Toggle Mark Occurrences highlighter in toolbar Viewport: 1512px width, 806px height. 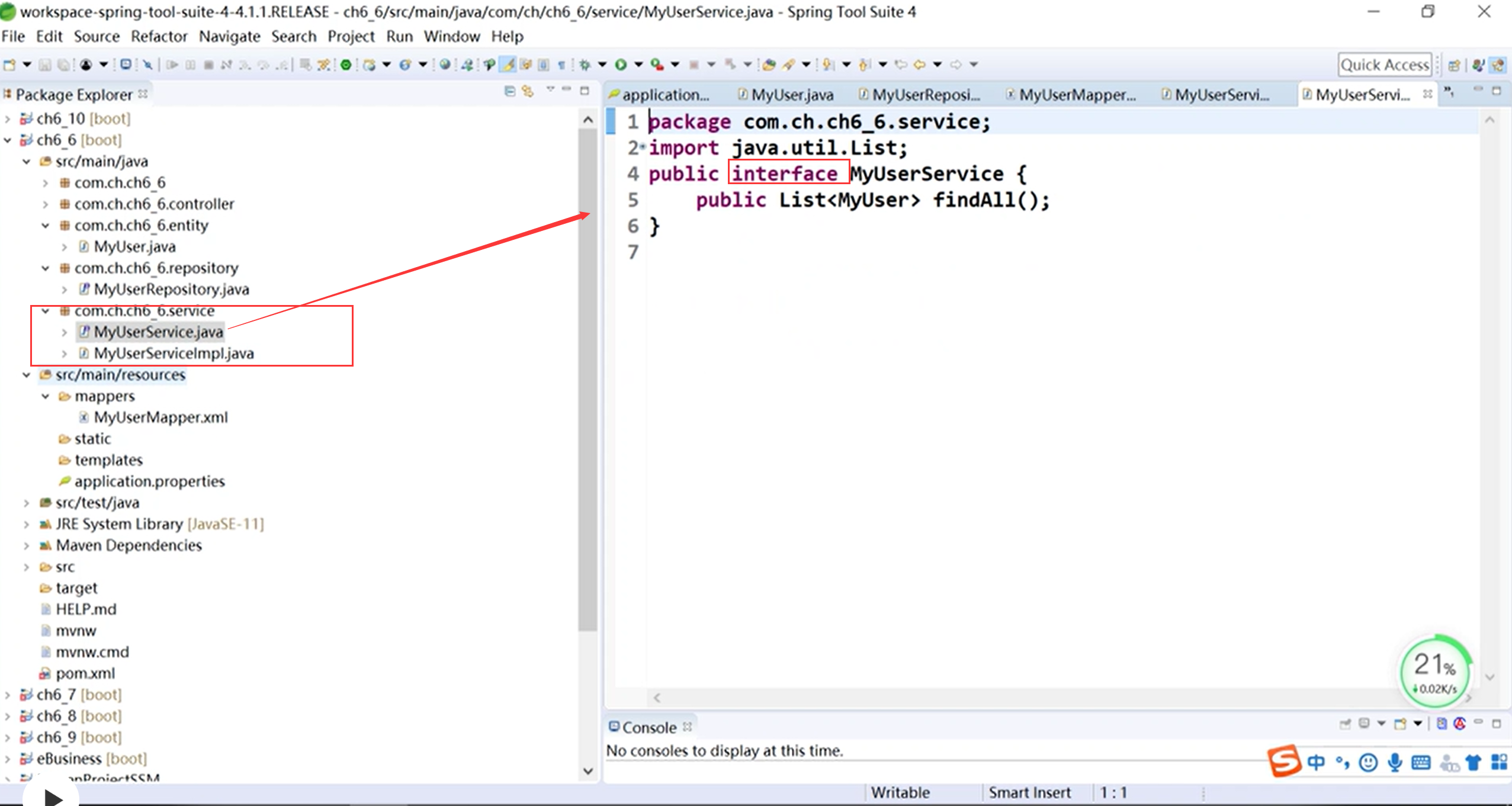pyautogui.click(x=508, y=65)
